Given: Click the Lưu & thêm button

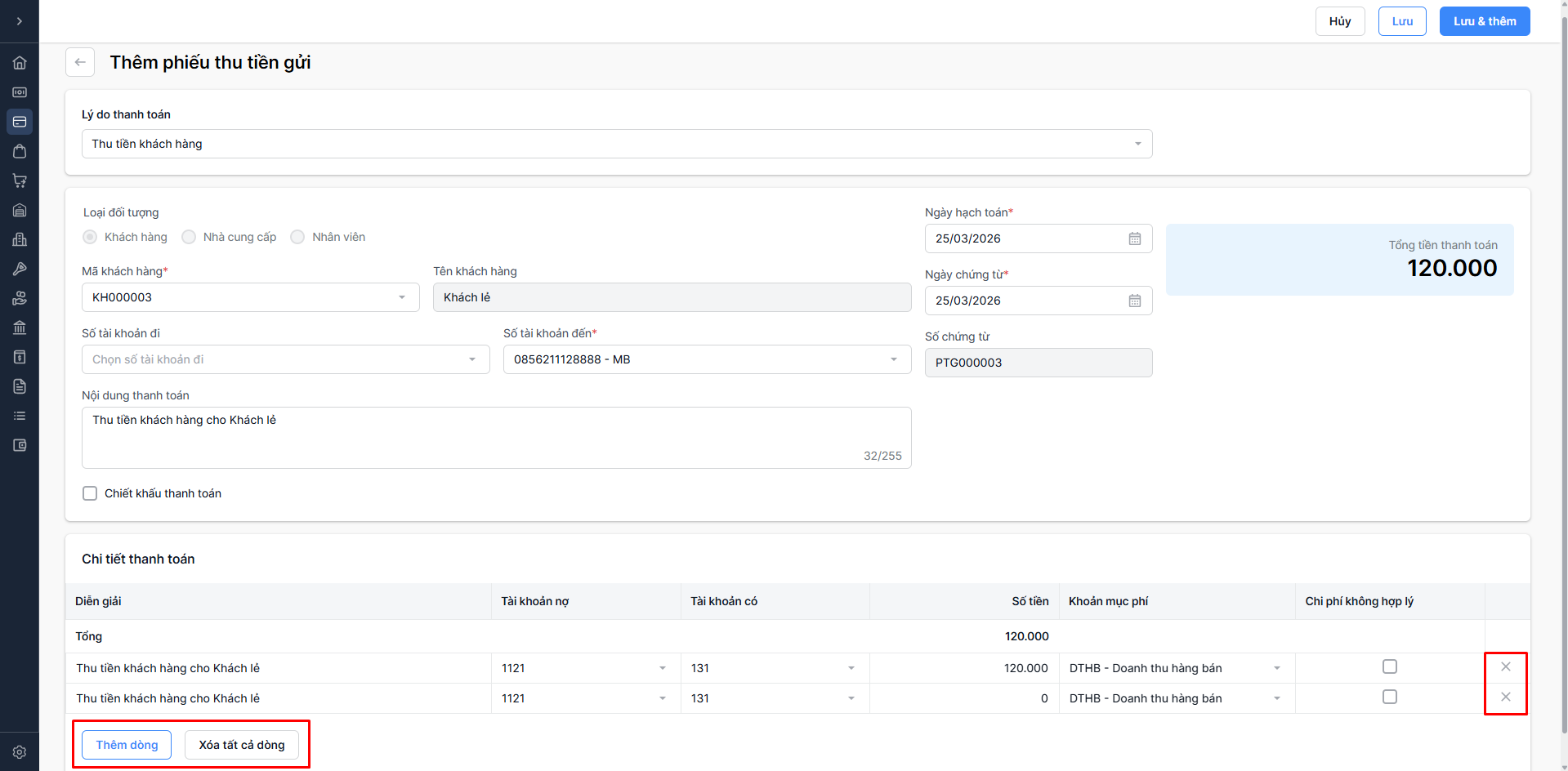Looking at the screenshot, I should coord(1484,21).
